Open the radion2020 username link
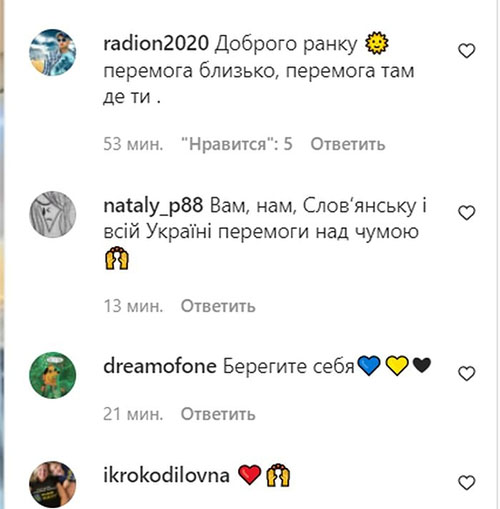Viewport: 500px width, 509px height. click(156, 44)
